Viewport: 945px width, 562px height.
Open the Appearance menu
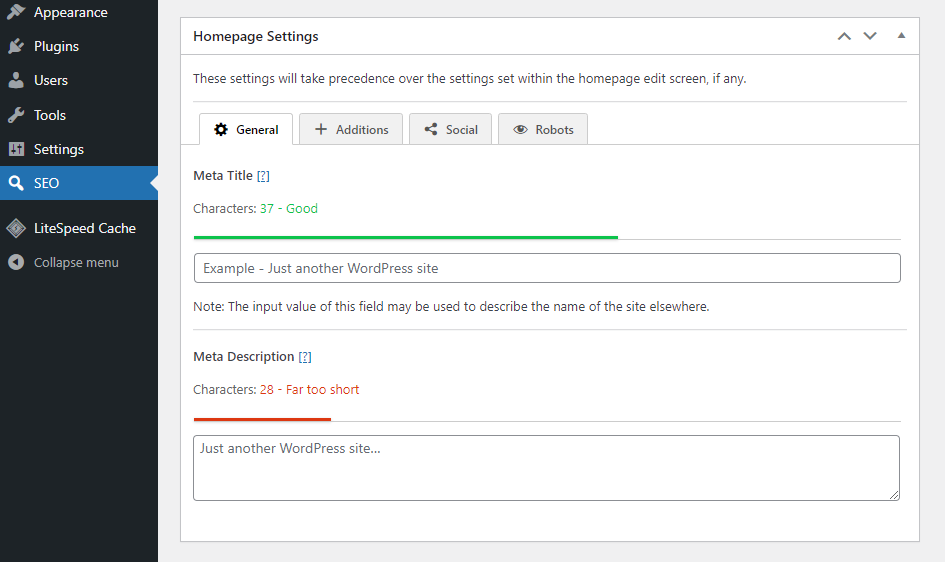(79, 12)
